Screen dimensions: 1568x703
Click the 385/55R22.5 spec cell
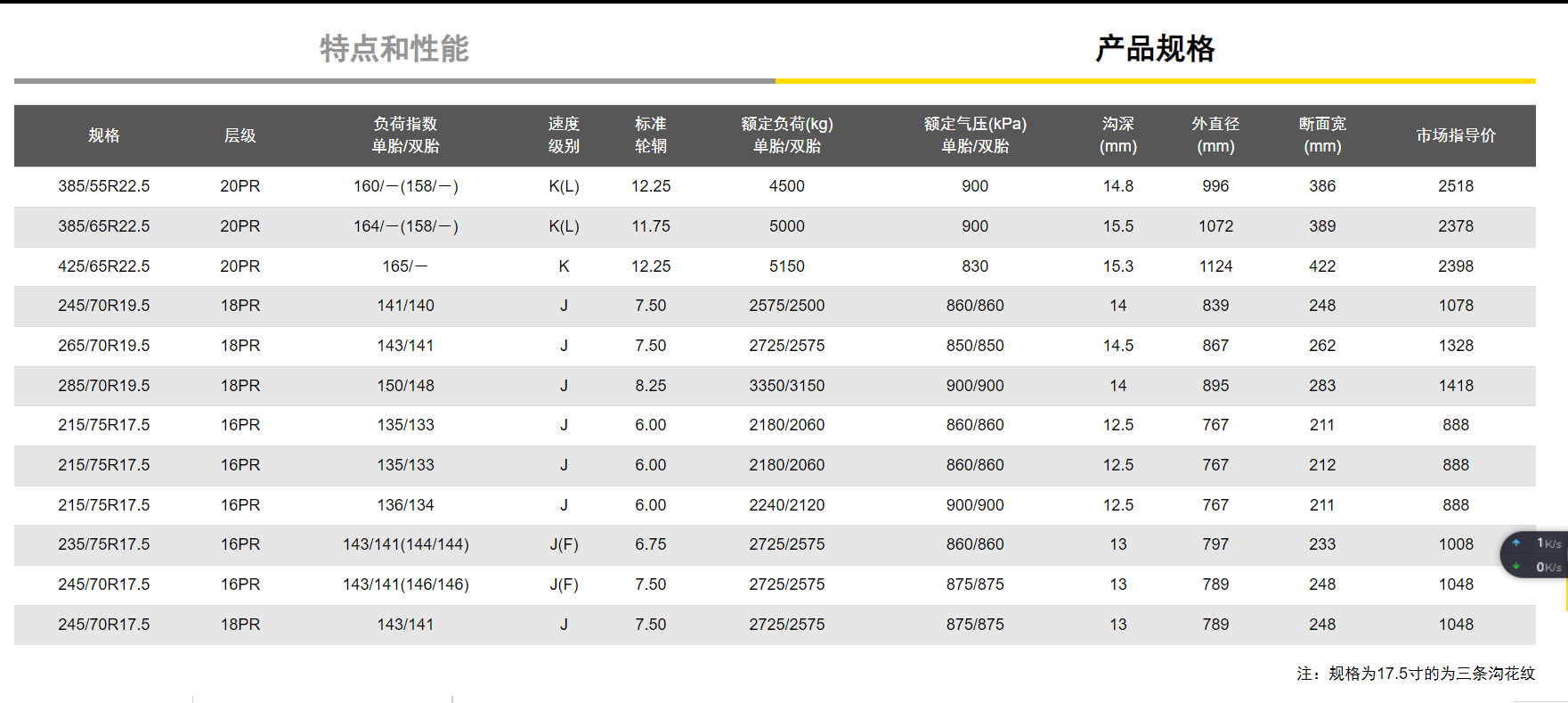pos(104,186)
